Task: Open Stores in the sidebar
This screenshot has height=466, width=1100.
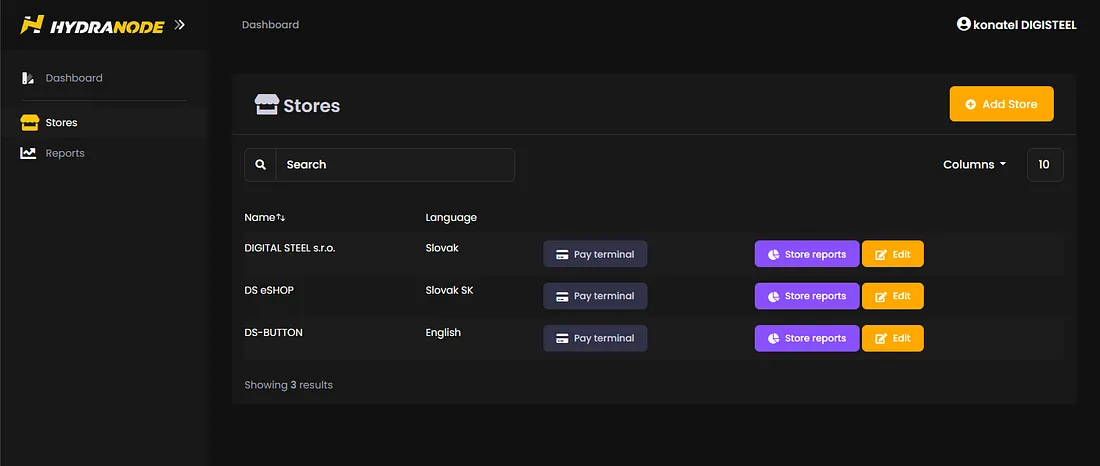Action: 61,123
